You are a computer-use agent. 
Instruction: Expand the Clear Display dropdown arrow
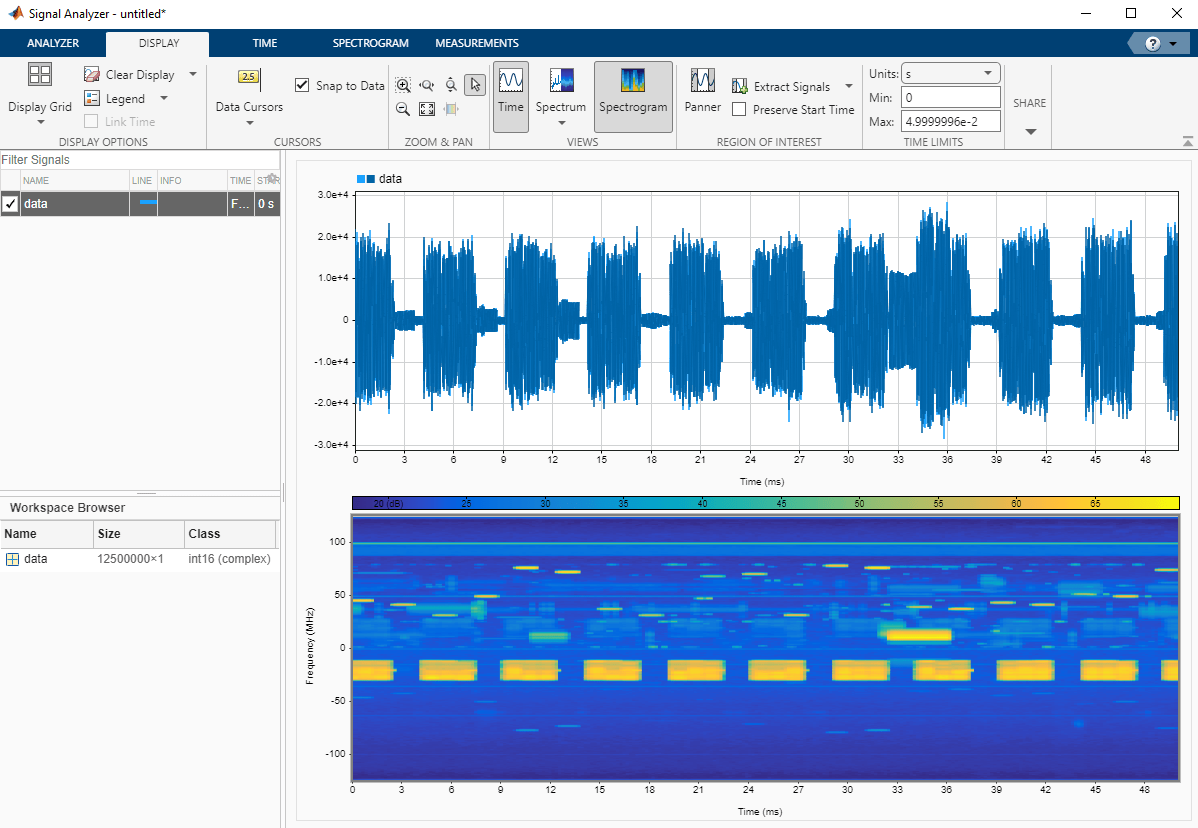pos(192,73)
